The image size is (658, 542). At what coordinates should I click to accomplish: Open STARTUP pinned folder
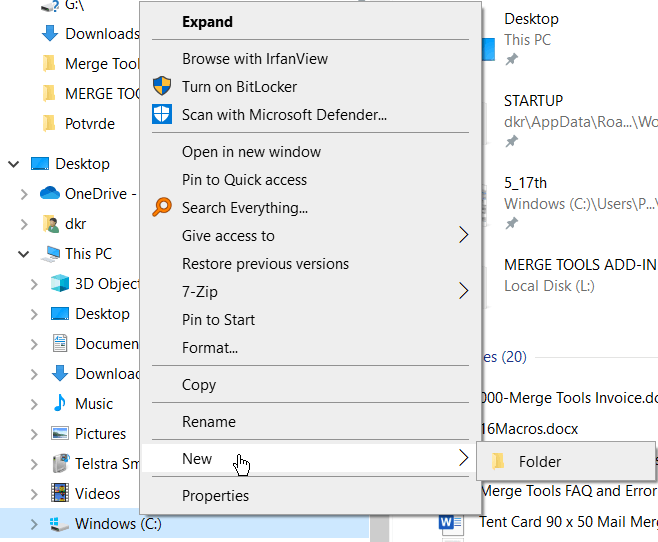(533, 101)
